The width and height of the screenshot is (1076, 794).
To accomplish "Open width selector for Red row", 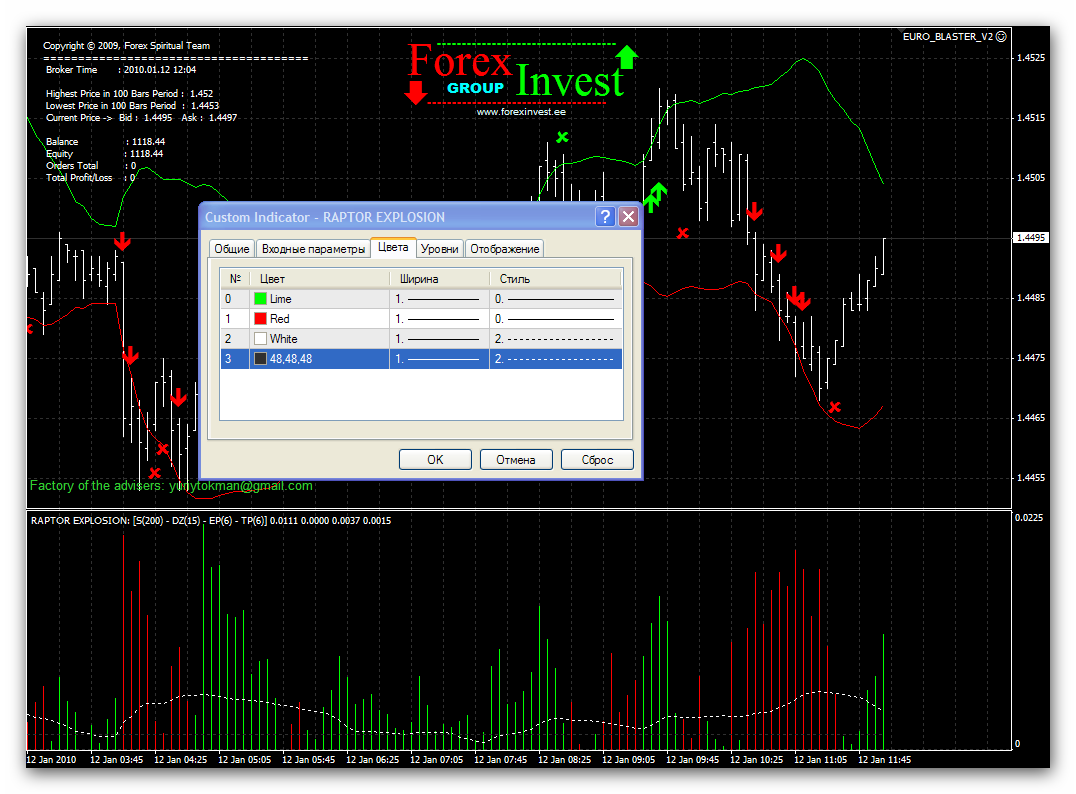I will pyautogui.click(x=438, y=318).
